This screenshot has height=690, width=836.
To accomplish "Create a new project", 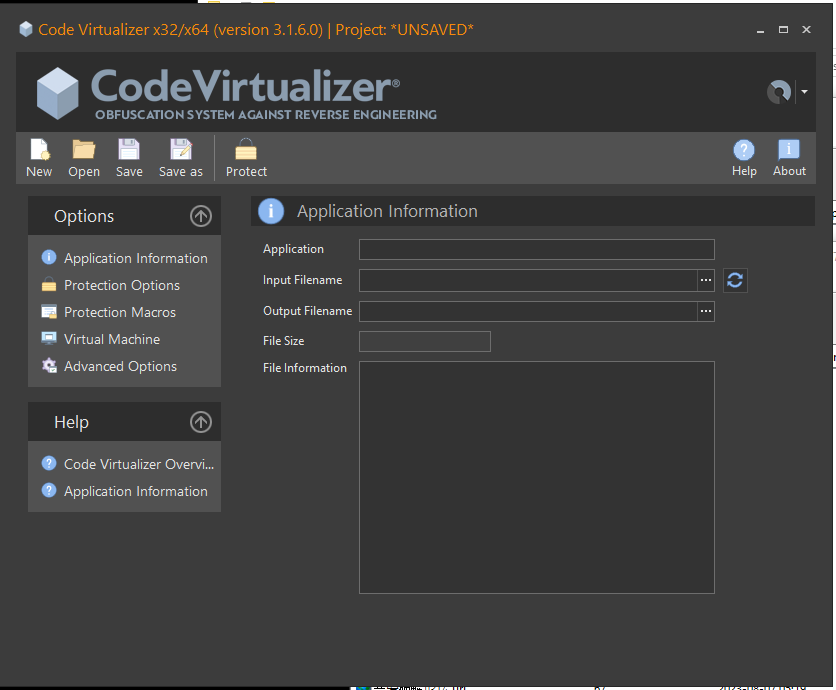I will click(x=39, y=155).
